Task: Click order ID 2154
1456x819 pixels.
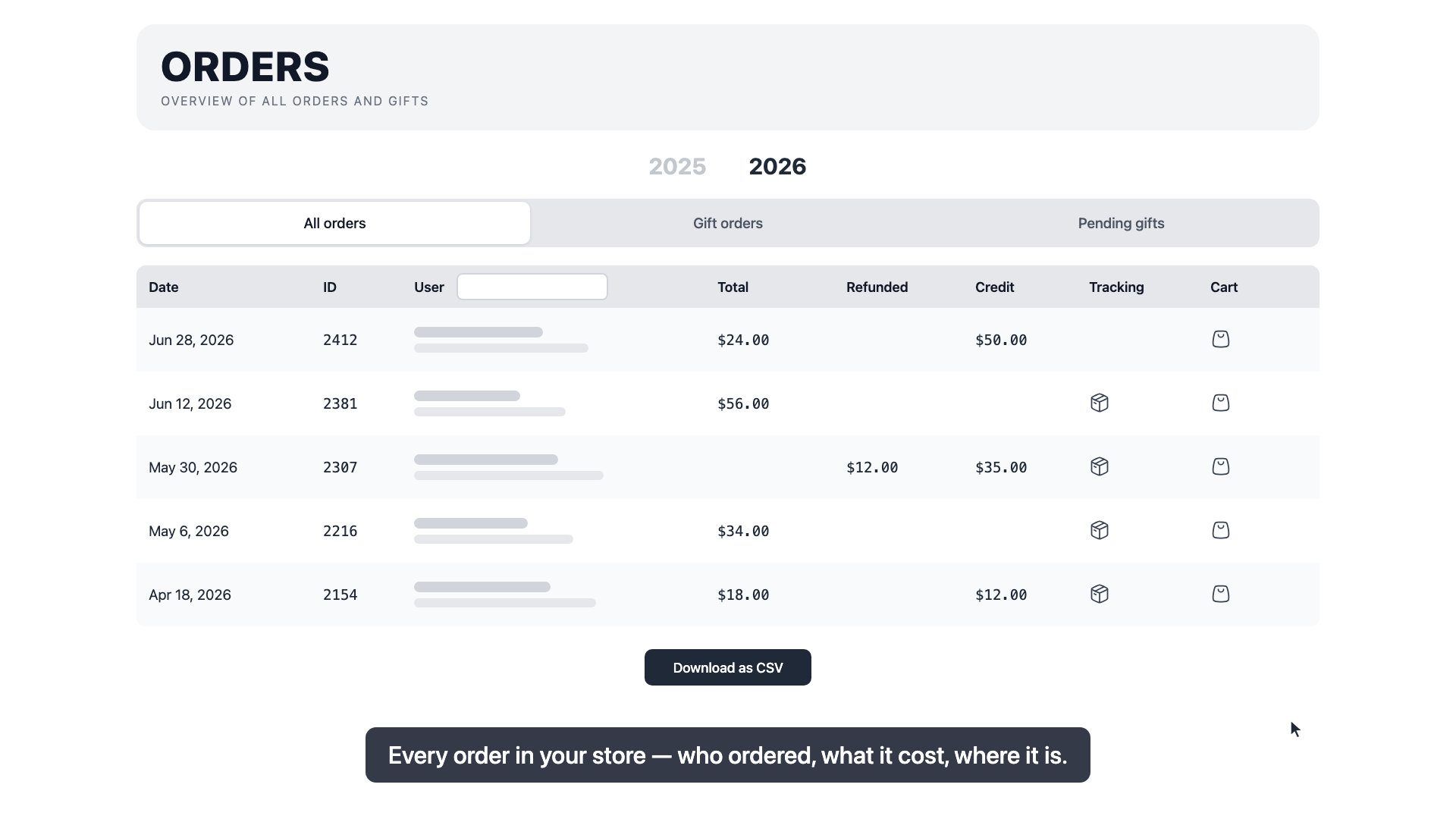Action: pyautogui.click(x=340, y=595)
